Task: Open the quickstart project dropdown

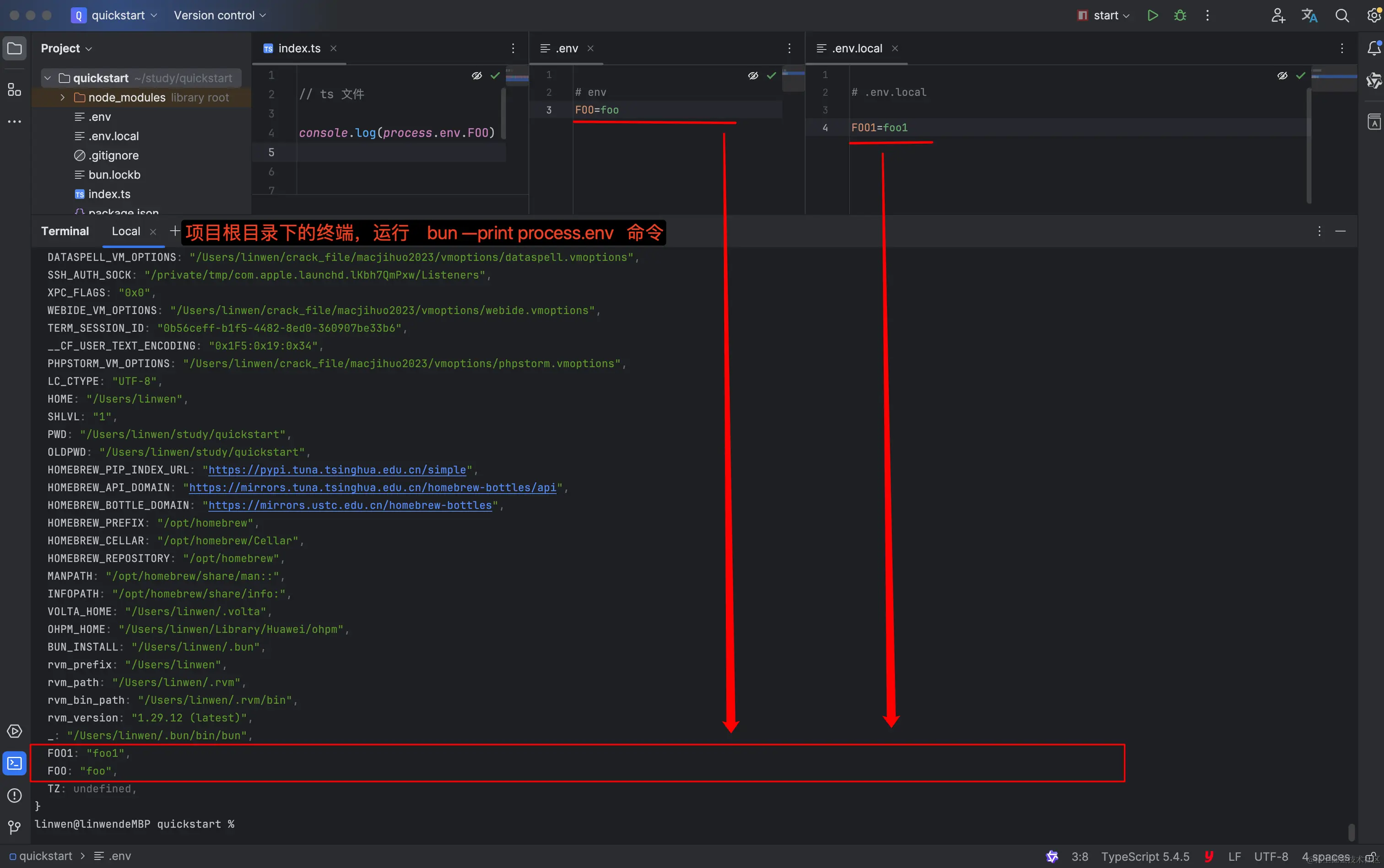Action: pyautogui.click(x=114, y=16)
